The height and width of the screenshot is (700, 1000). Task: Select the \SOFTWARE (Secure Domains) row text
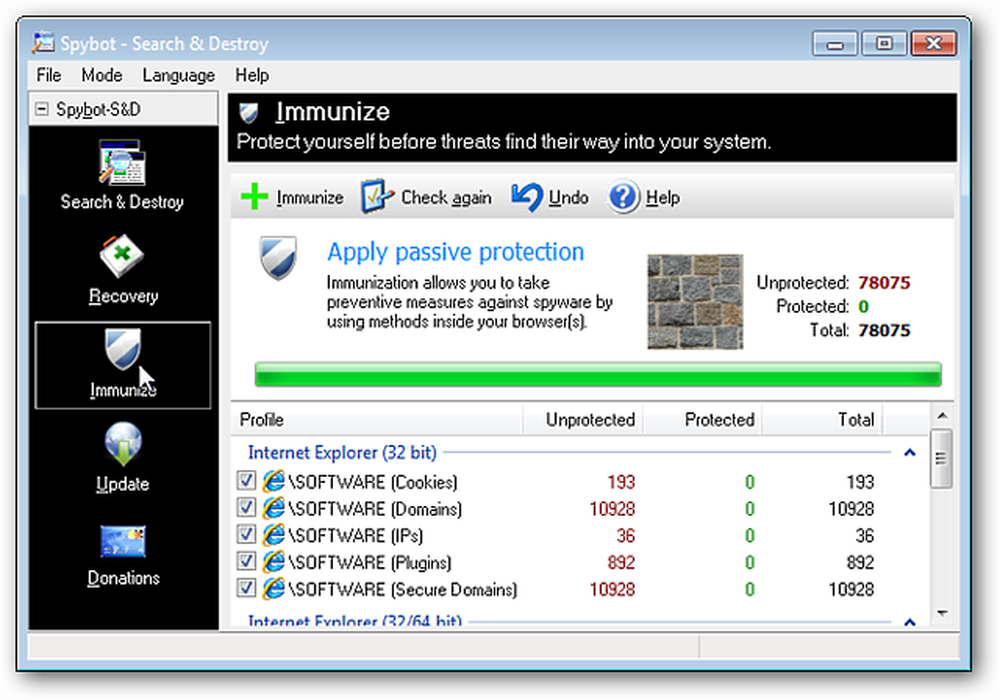402,589
